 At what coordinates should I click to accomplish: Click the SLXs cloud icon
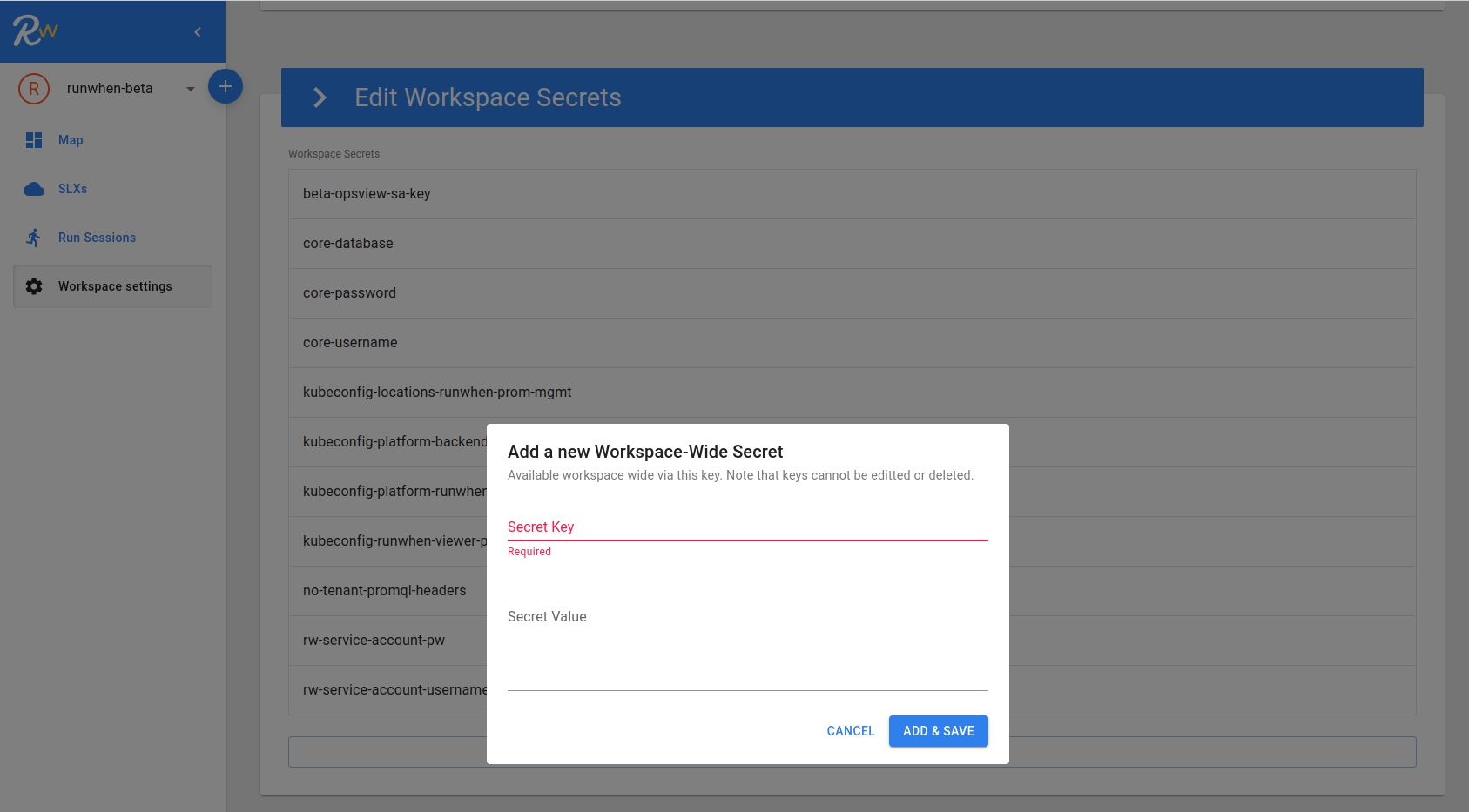pos(34,189)
